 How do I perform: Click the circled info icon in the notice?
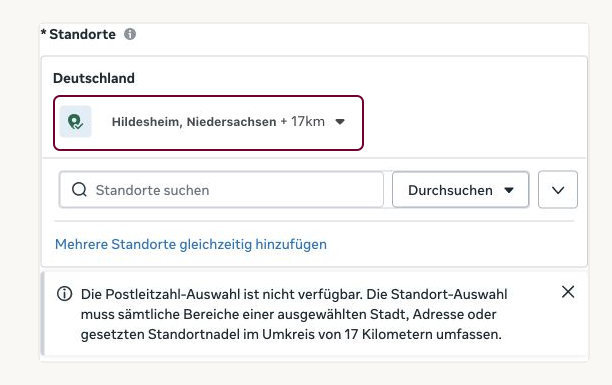point(64,294)
